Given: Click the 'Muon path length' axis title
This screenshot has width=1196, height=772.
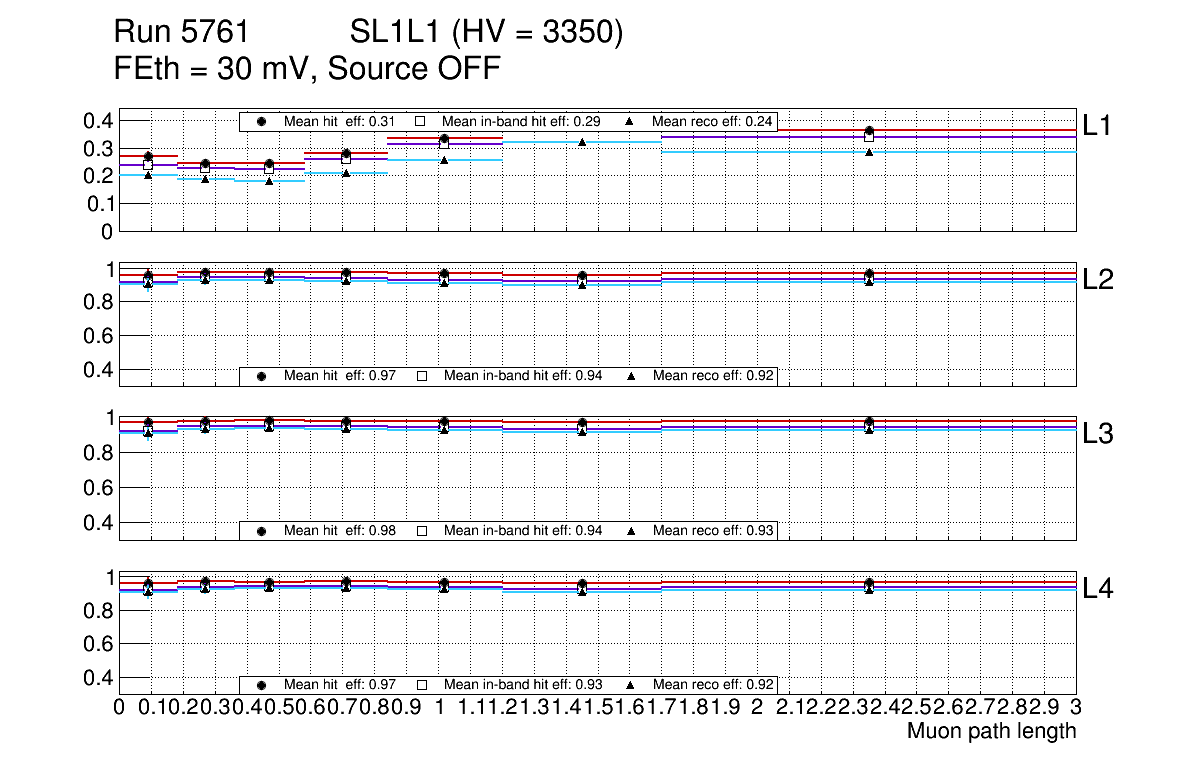Looking at the screenshot, I should coord(991,731).
